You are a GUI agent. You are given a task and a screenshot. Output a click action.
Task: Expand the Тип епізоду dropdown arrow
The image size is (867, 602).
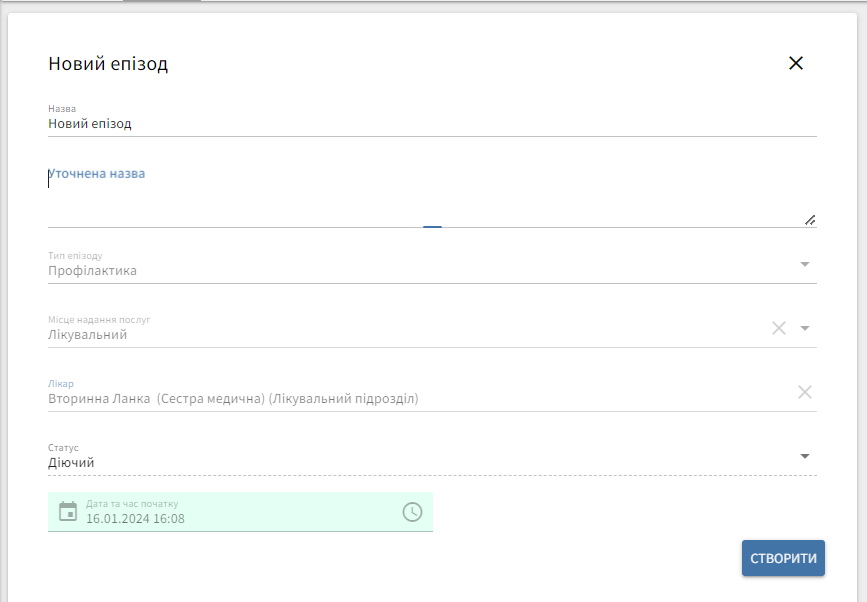coord(805,264)
